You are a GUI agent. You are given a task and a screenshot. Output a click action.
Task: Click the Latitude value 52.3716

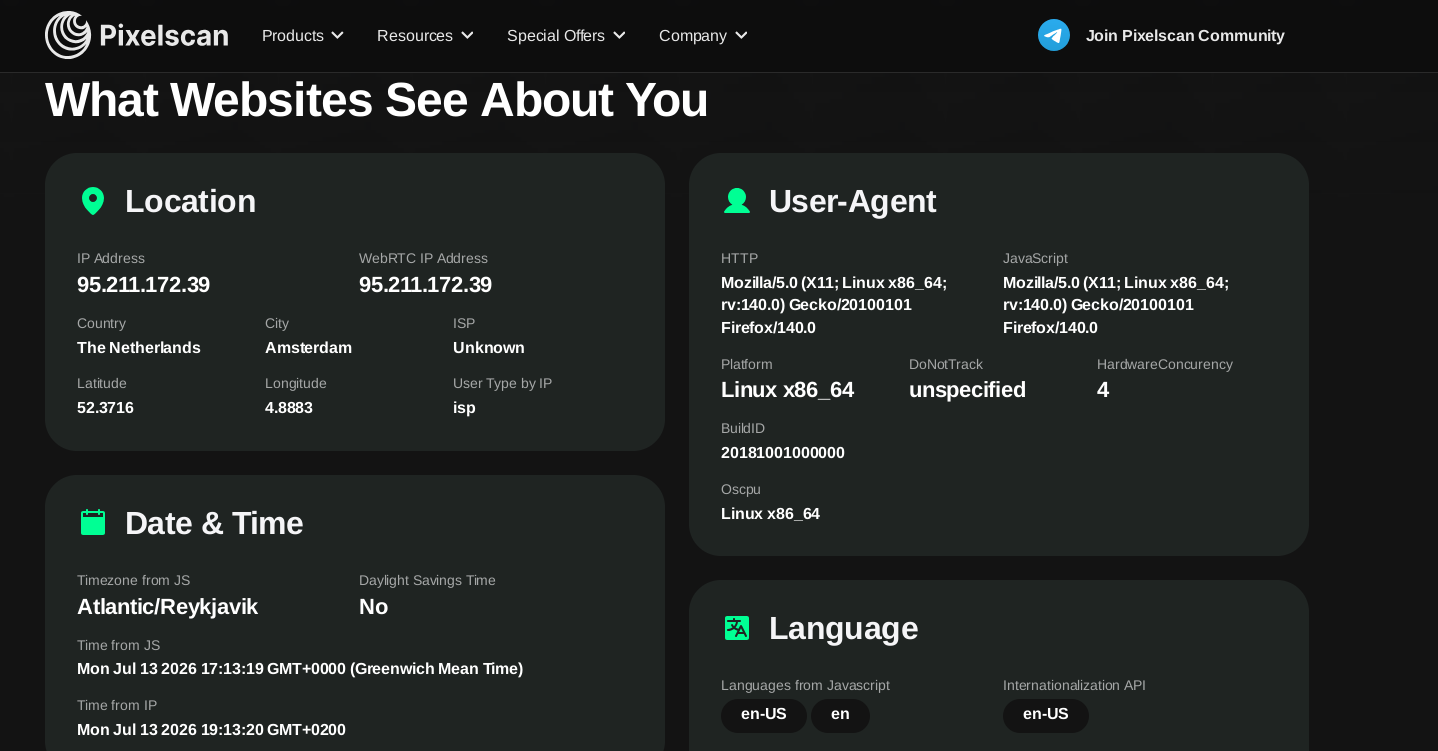(105, 408)
